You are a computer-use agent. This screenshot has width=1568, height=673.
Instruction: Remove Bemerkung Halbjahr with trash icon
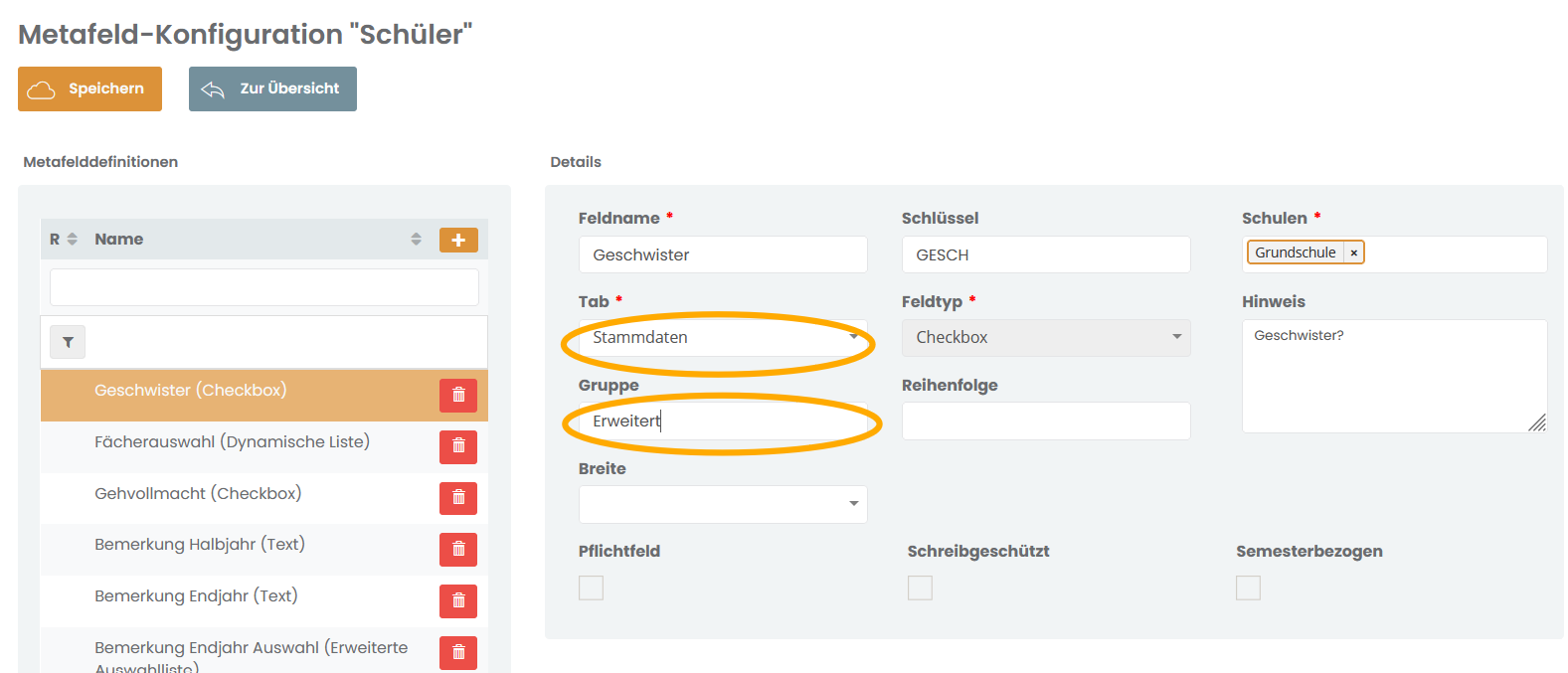458,549
